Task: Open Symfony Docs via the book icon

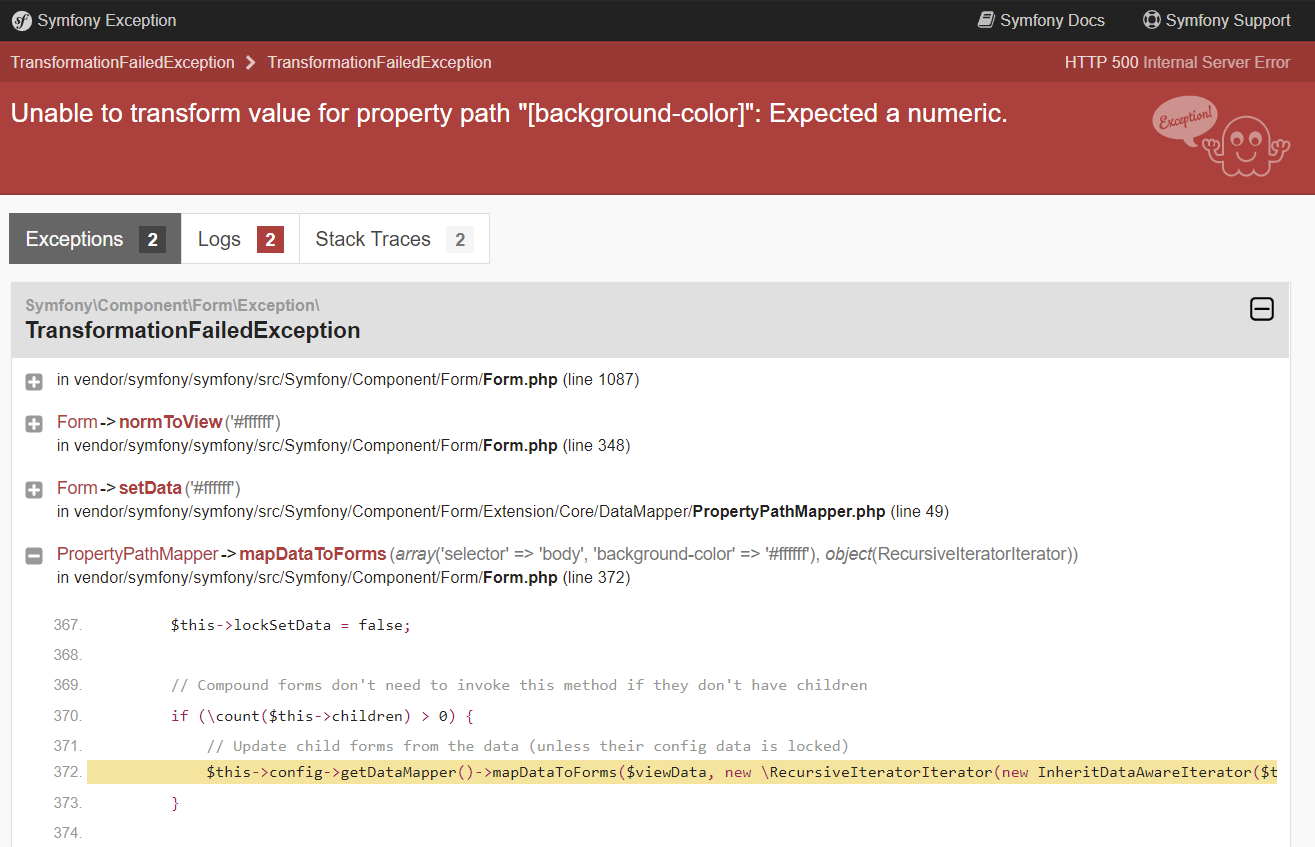Action: pos(987,20)
